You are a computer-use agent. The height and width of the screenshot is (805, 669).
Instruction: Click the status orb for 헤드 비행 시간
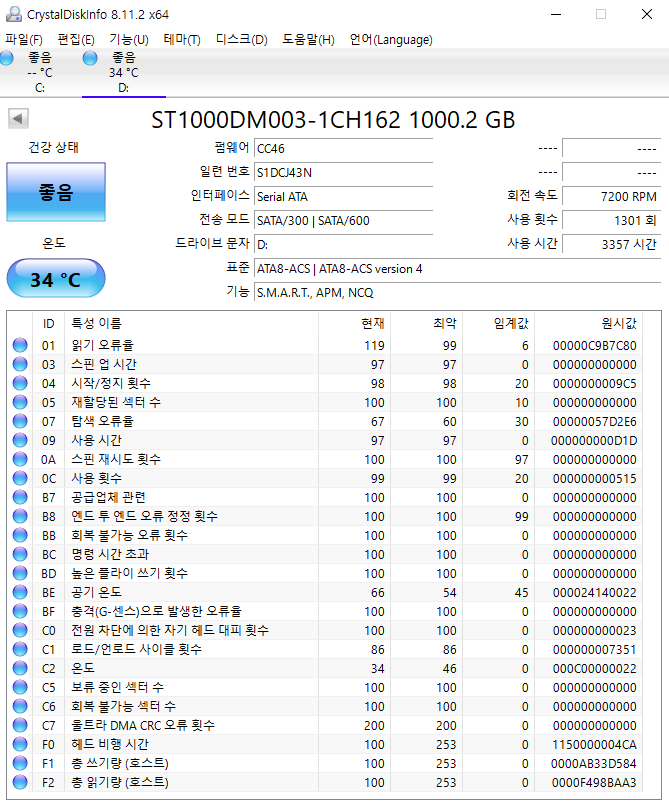click(20, 744)
